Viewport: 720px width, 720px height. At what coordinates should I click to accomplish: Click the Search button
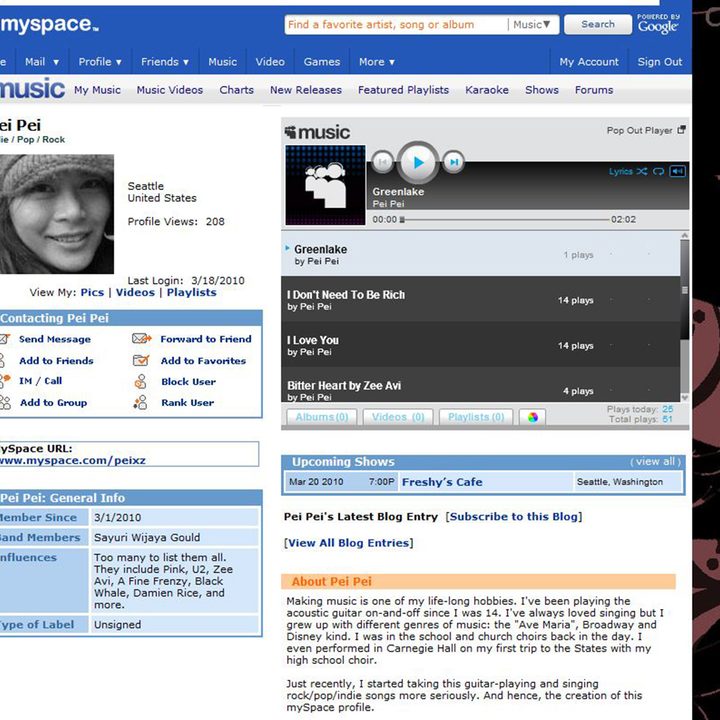598,24
